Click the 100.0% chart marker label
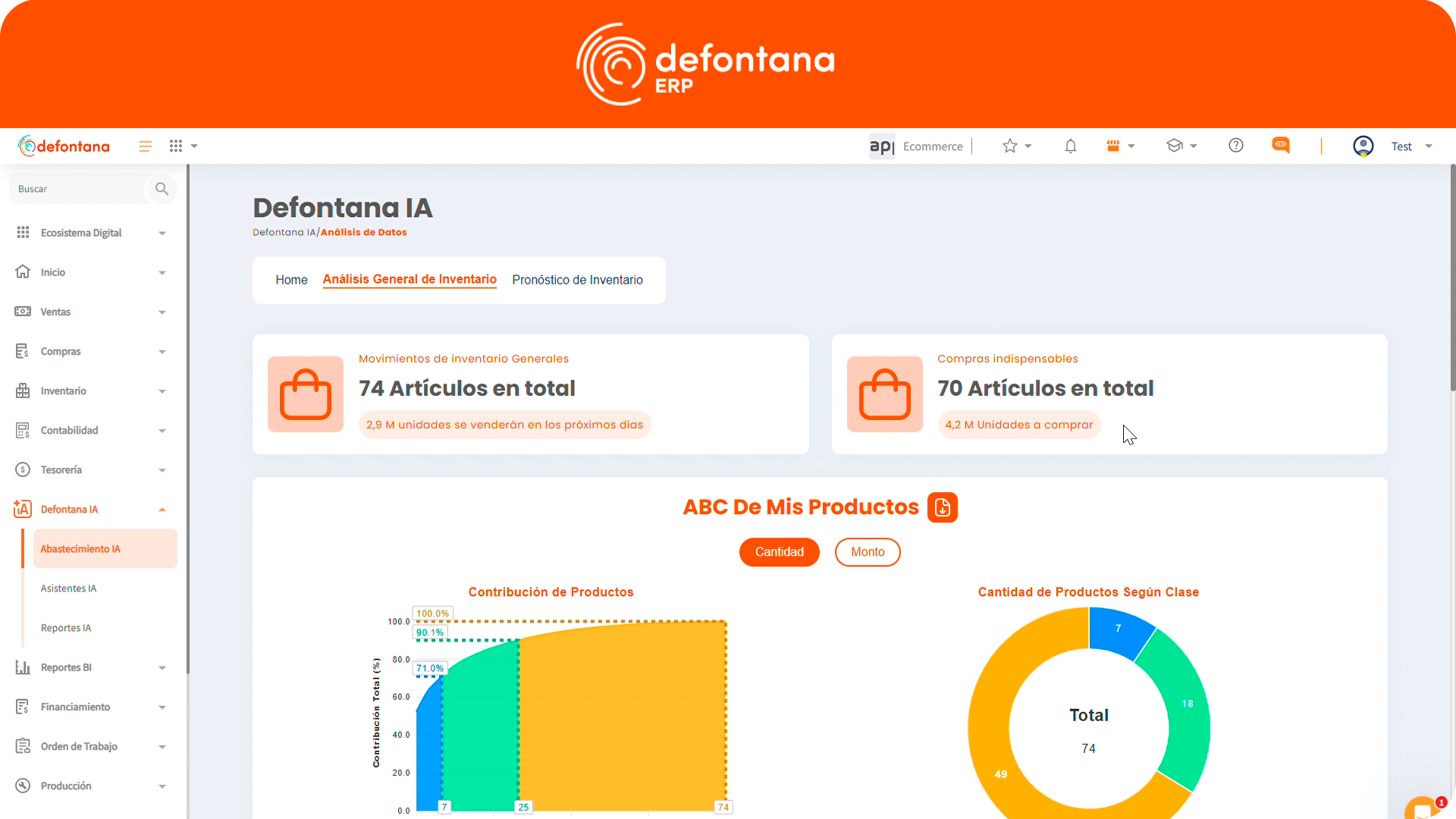The height and width of the screenshot is (819, 1456). [x=432, y=613]
